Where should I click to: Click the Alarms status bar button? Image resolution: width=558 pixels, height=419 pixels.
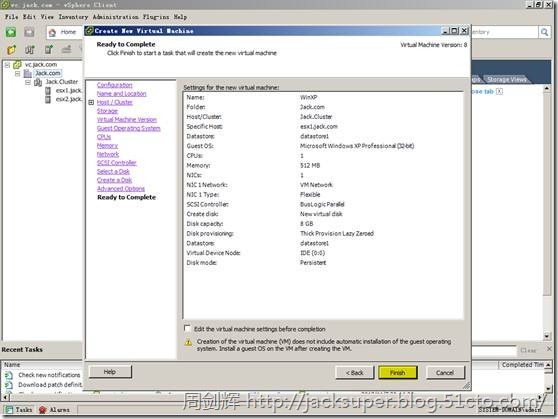pyautogui.click(x=54, y=410)
